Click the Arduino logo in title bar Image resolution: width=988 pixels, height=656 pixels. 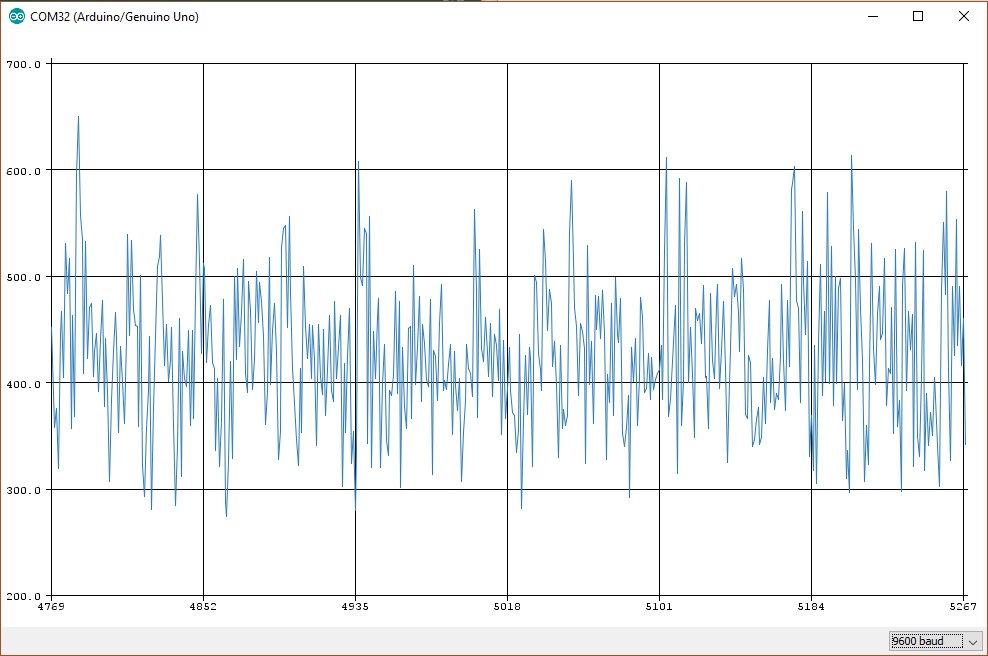[x=17, y=17]
